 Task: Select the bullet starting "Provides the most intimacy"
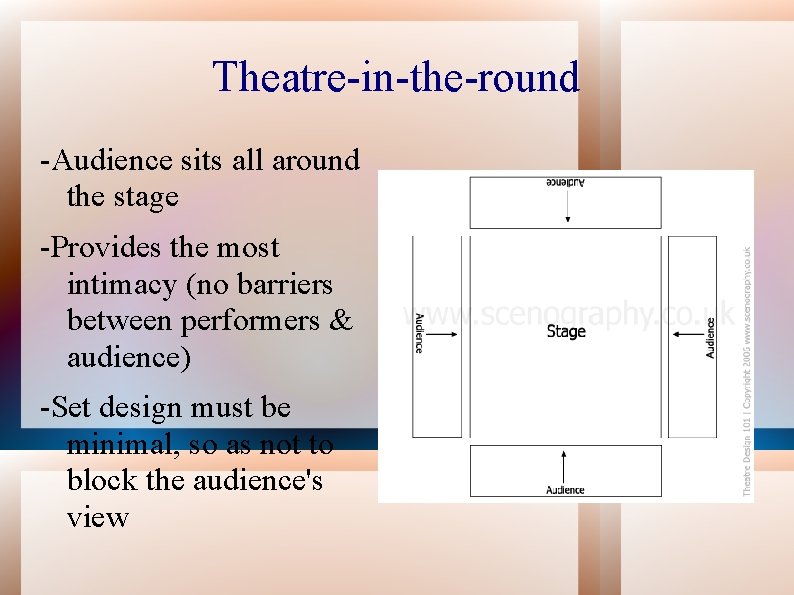(196, 302)
